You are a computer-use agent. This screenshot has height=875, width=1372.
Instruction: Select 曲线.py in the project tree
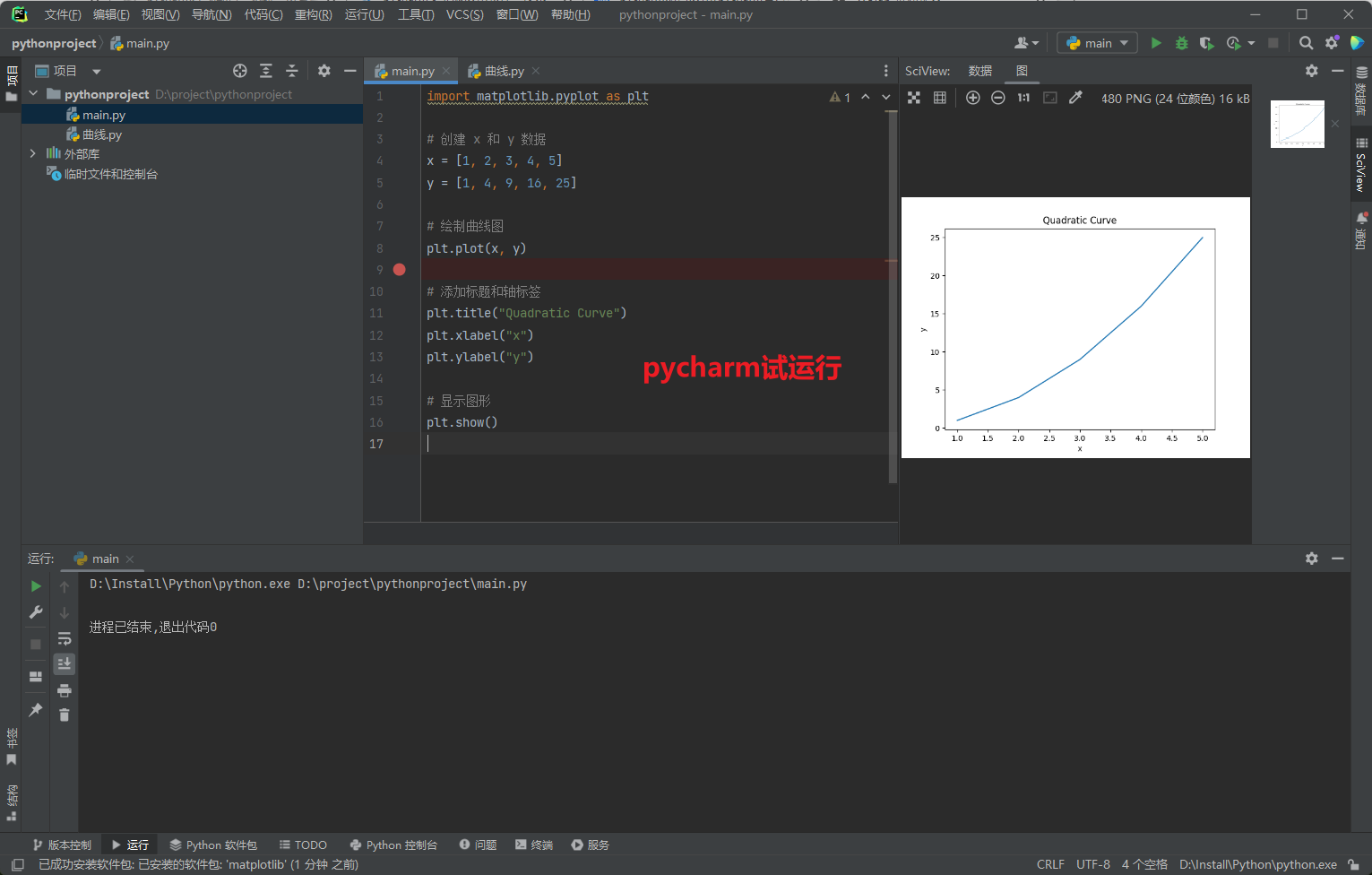(102, 134)
